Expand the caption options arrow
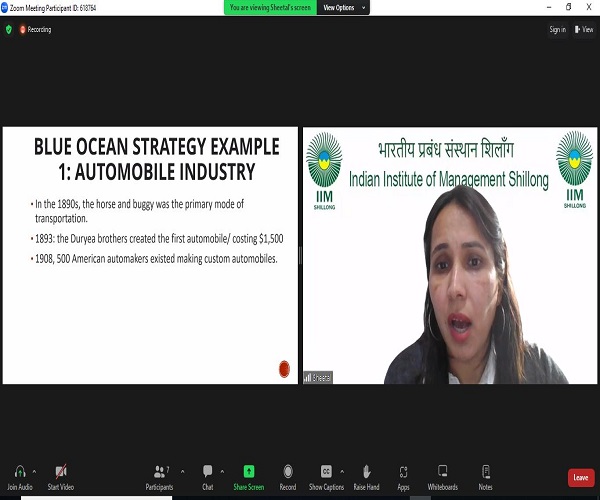Screen dimensions: 600x500 [x=342, y=472]
